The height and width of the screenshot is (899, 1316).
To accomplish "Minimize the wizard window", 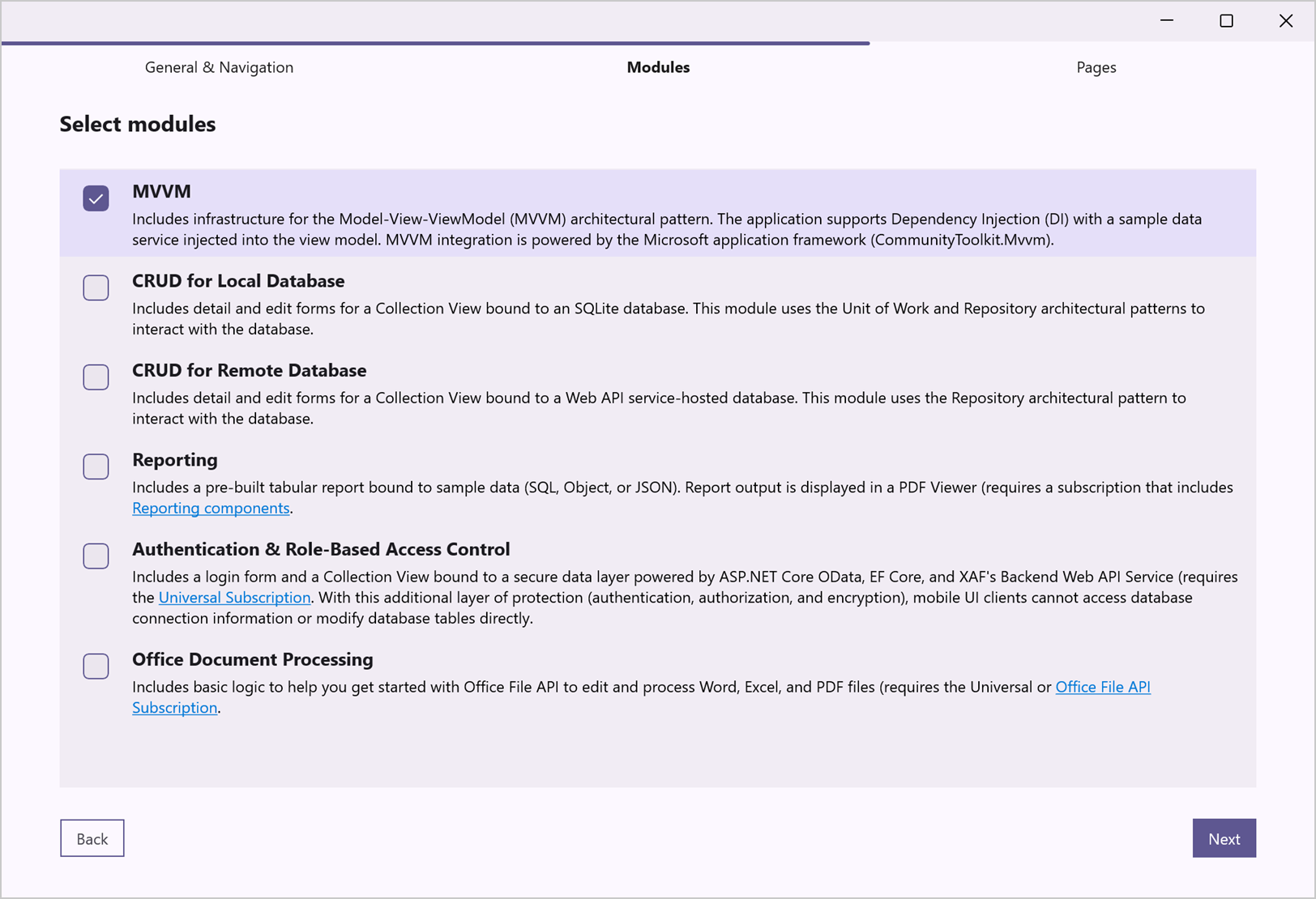I will tap(1167, 21).
